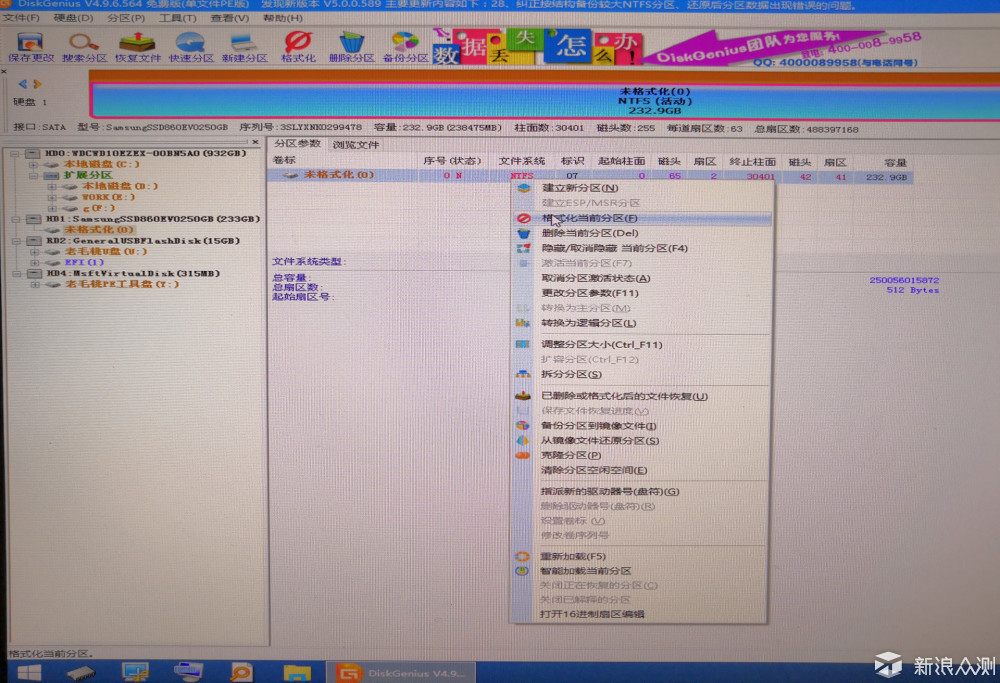Open the magnifier search taskbar icon
This screenshot has width=1000, height=683.
(242, 672)
